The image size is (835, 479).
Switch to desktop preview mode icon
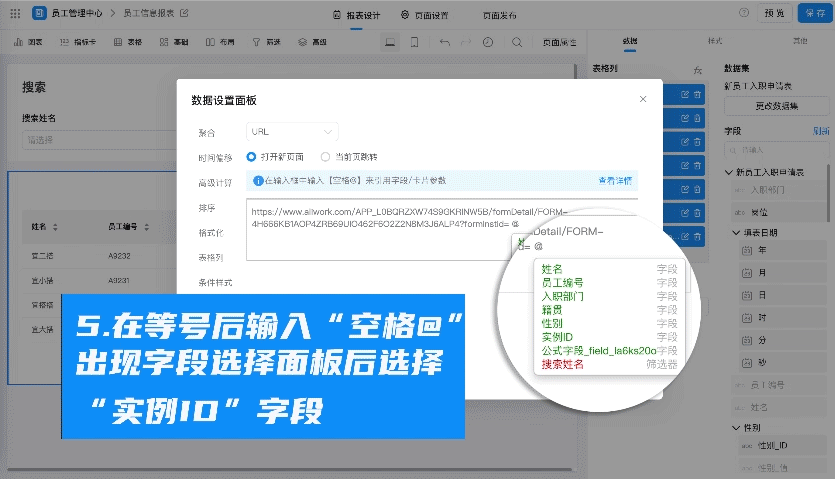pos(390,42)
